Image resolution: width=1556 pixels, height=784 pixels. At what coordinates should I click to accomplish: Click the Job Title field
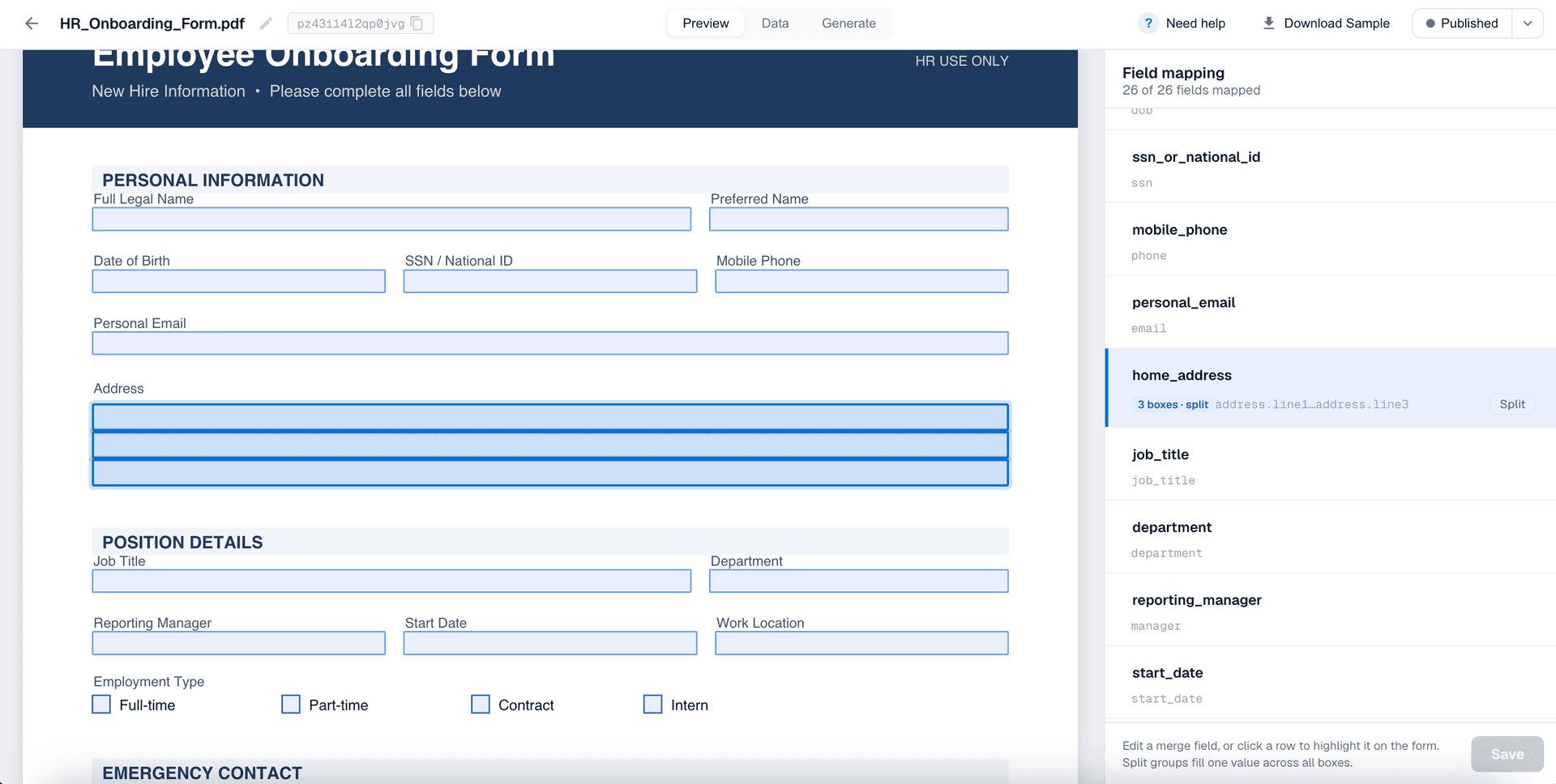391,582
